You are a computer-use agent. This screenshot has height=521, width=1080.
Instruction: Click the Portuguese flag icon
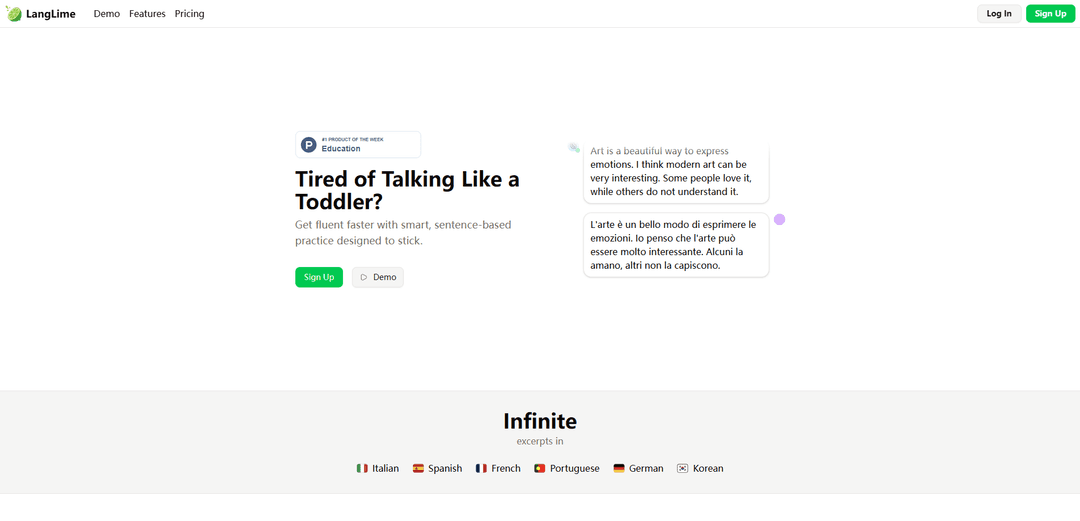[x=540, y=468]
